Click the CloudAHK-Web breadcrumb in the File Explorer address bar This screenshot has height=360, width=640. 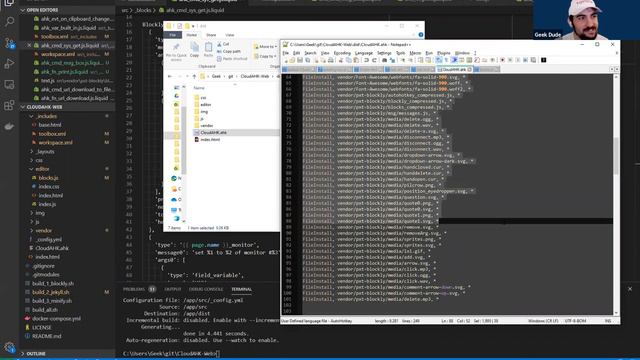(x=255, y=76)
